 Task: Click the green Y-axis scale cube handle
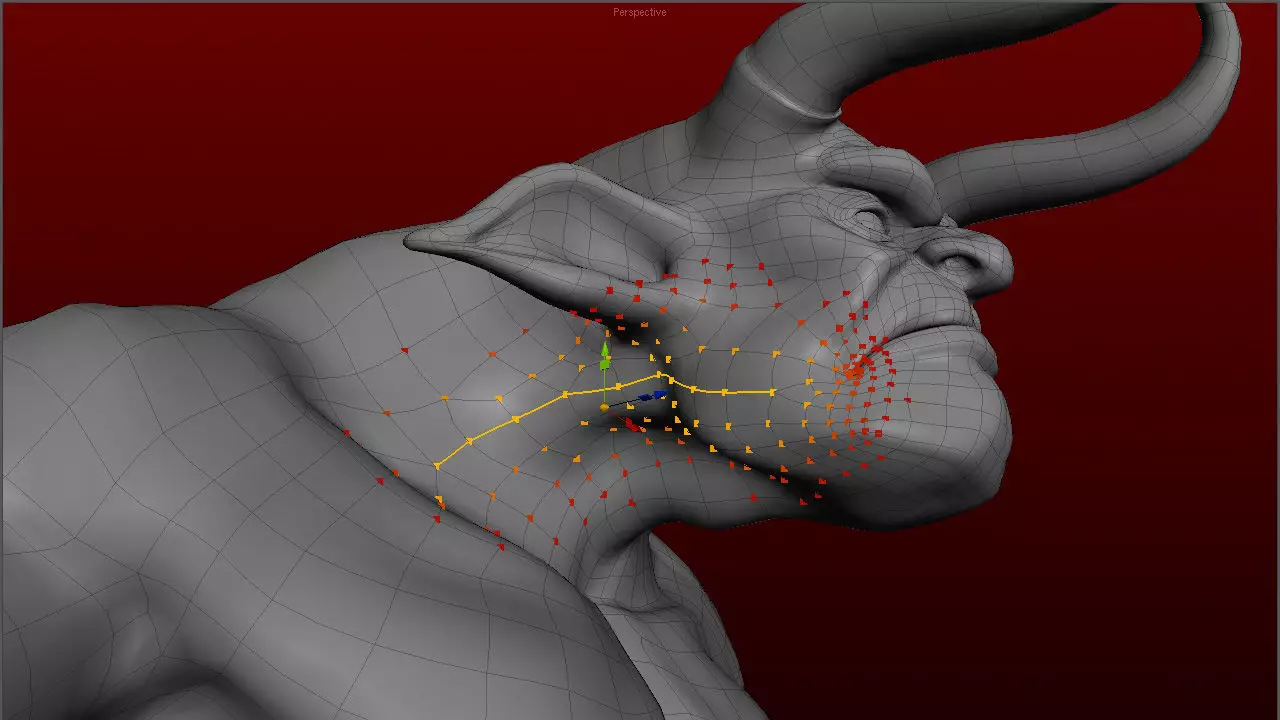[604, 364]
